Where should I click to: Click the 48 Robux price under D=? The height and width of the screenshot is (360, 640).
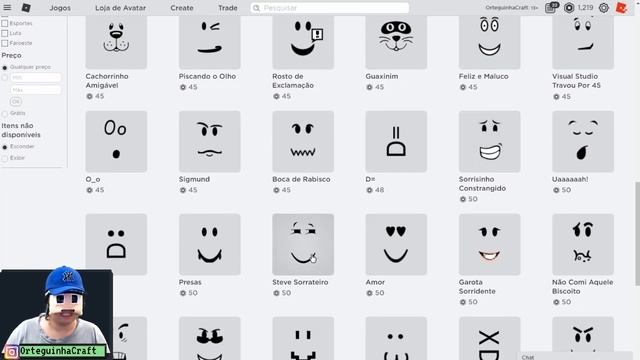(376, 190)
